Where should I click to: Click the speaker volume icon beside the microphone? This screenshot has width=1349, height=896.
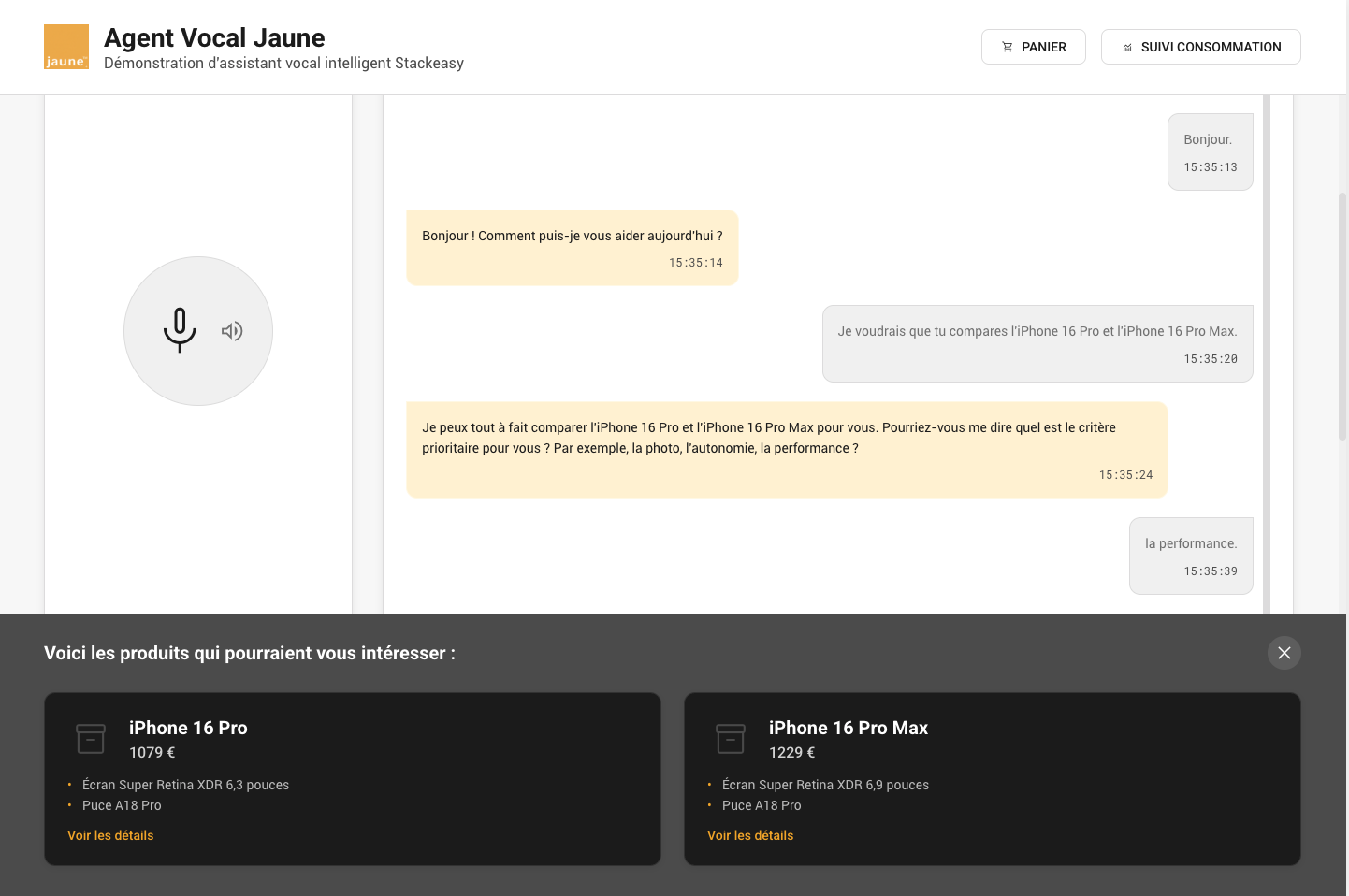click(232, 331)
